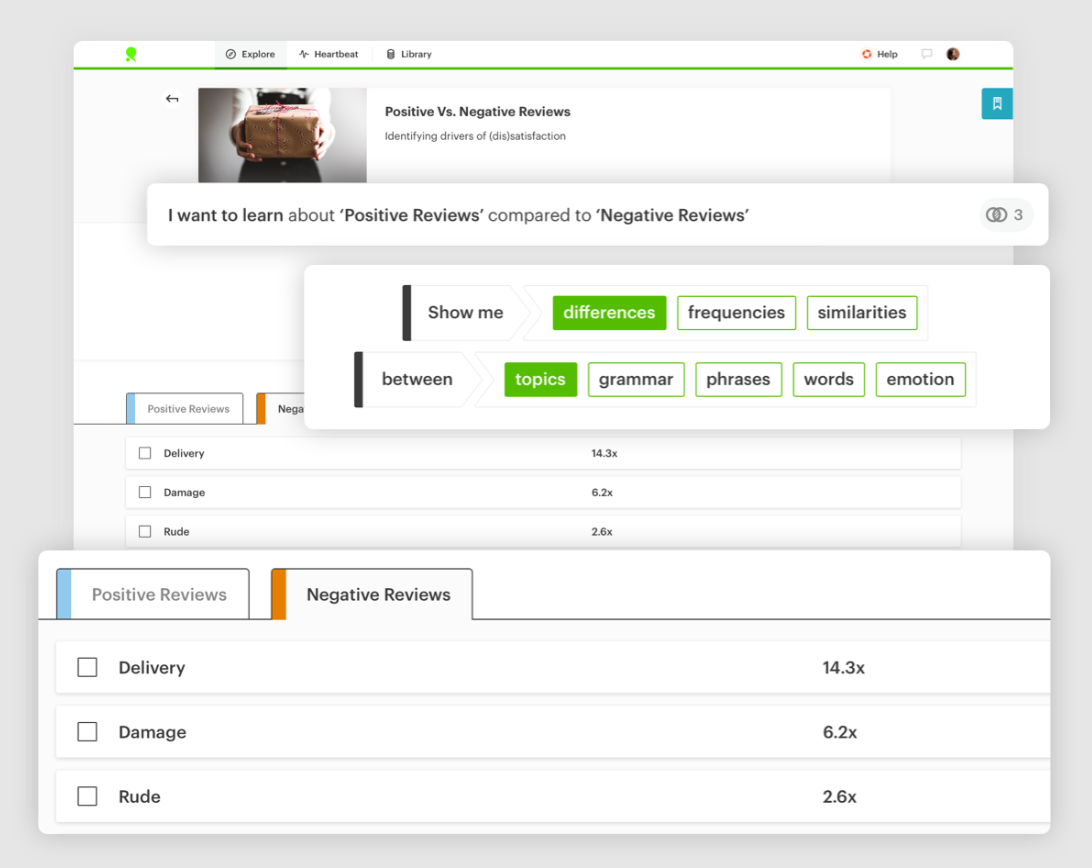The image size is (1092, 868).
Task: Click the back arrow icon
Action: coord(172,99)
